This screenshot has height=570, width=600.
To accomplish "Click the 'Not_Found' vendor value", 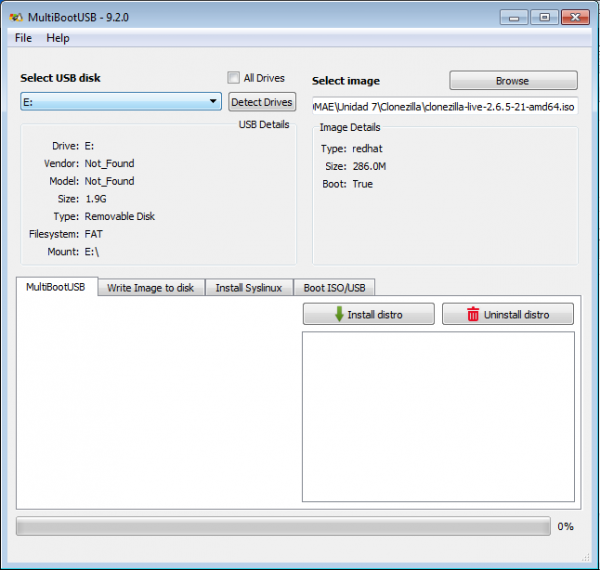I will point(109,164).
